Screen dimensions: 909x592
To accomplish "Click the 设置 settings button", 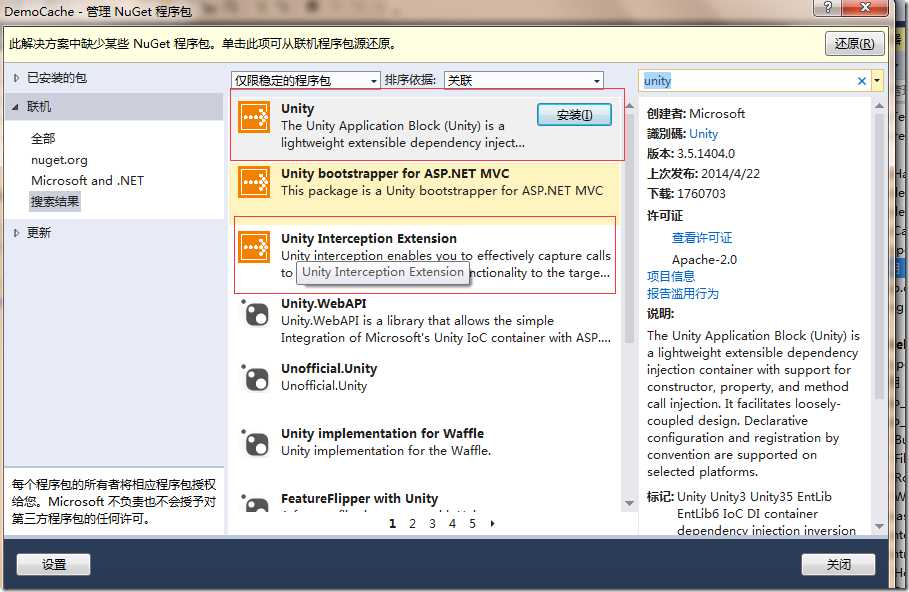I will click(x=53, y=564).
